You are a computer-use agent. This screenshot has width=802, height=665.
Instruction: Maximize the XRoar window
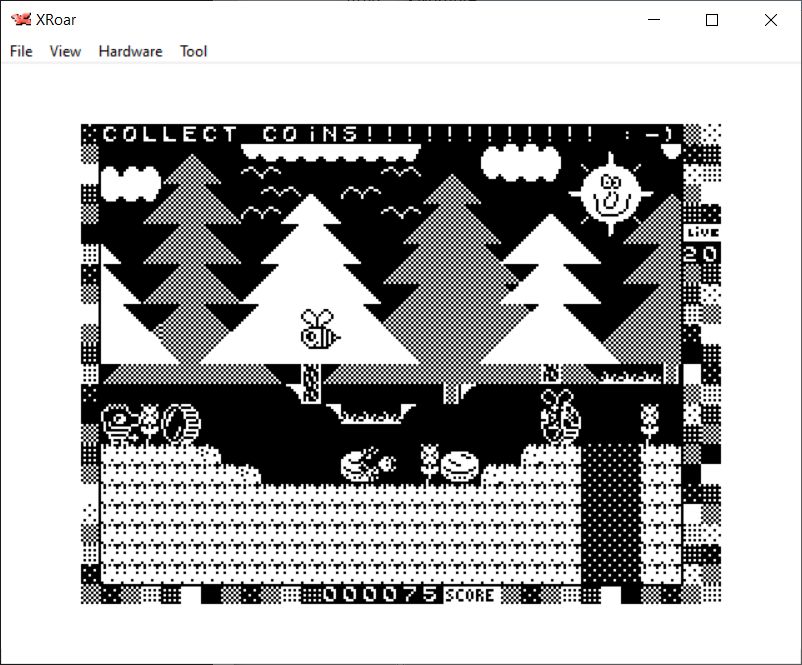click(x=712, y=20)
